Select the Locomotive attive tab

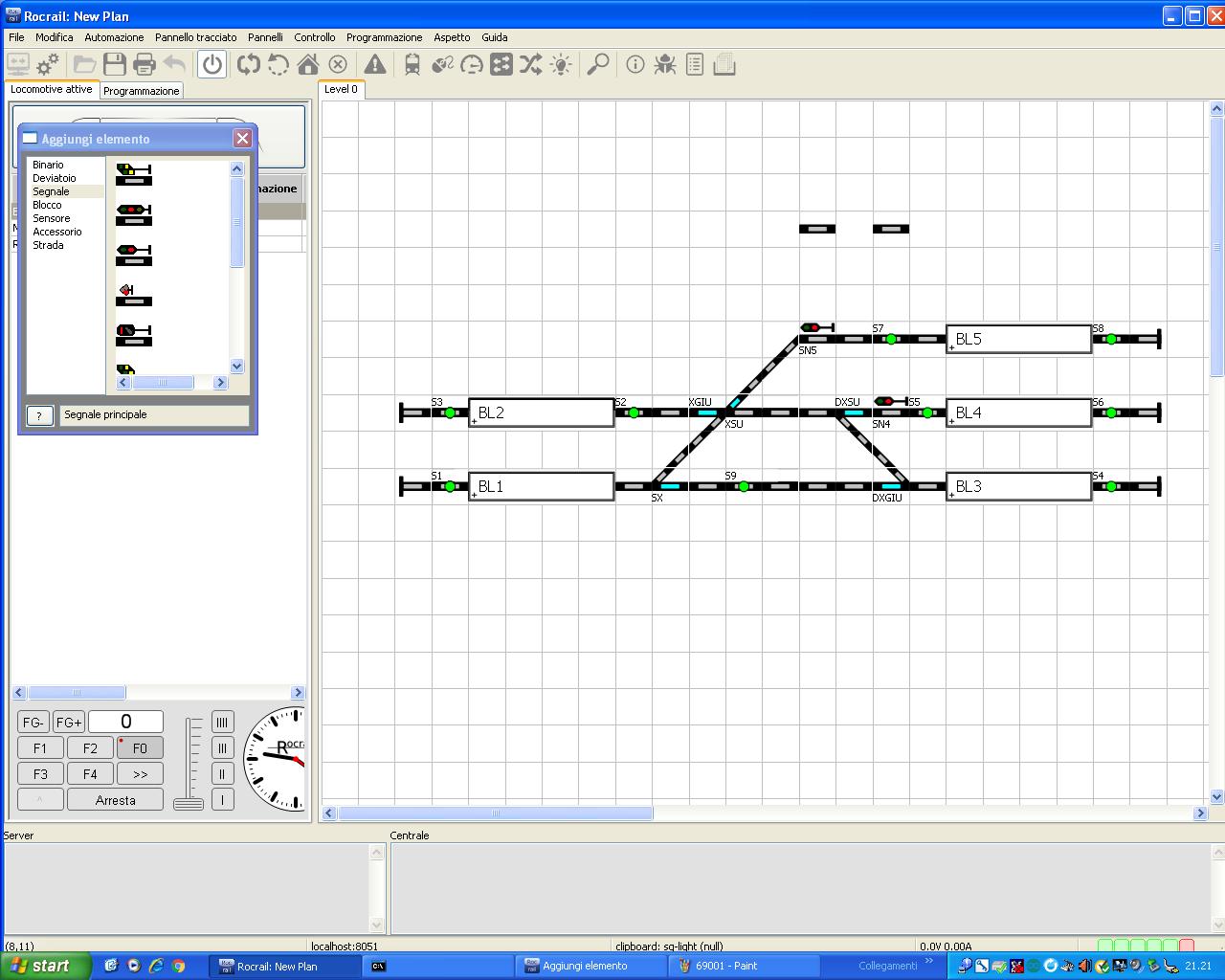(x=52, y=89)
